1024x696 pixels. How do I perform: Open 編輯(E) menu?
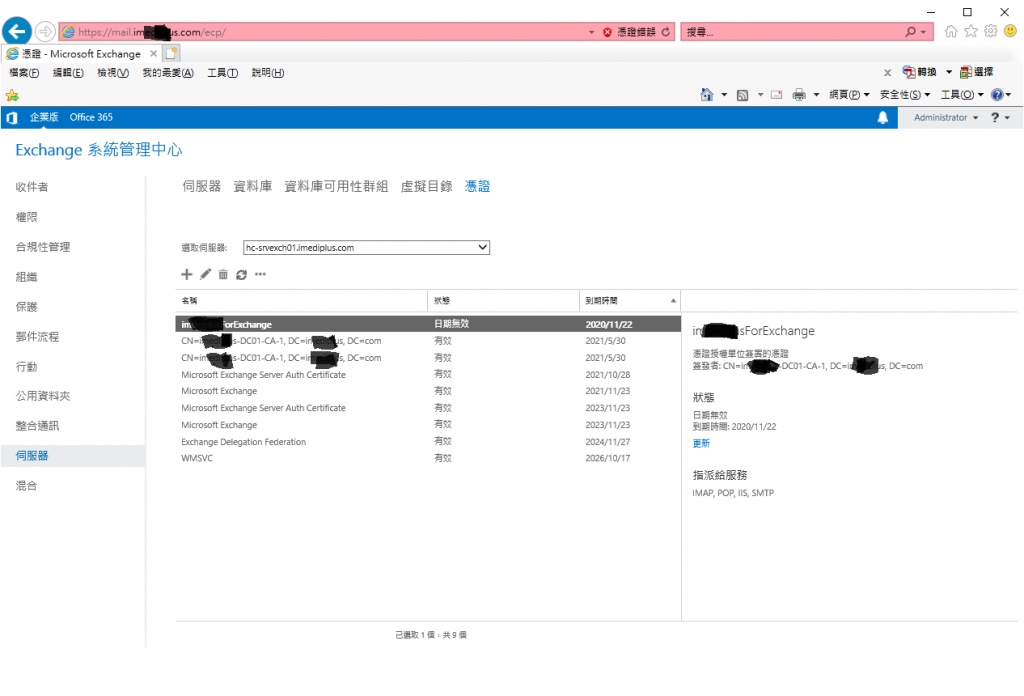(x=68, y=72)
